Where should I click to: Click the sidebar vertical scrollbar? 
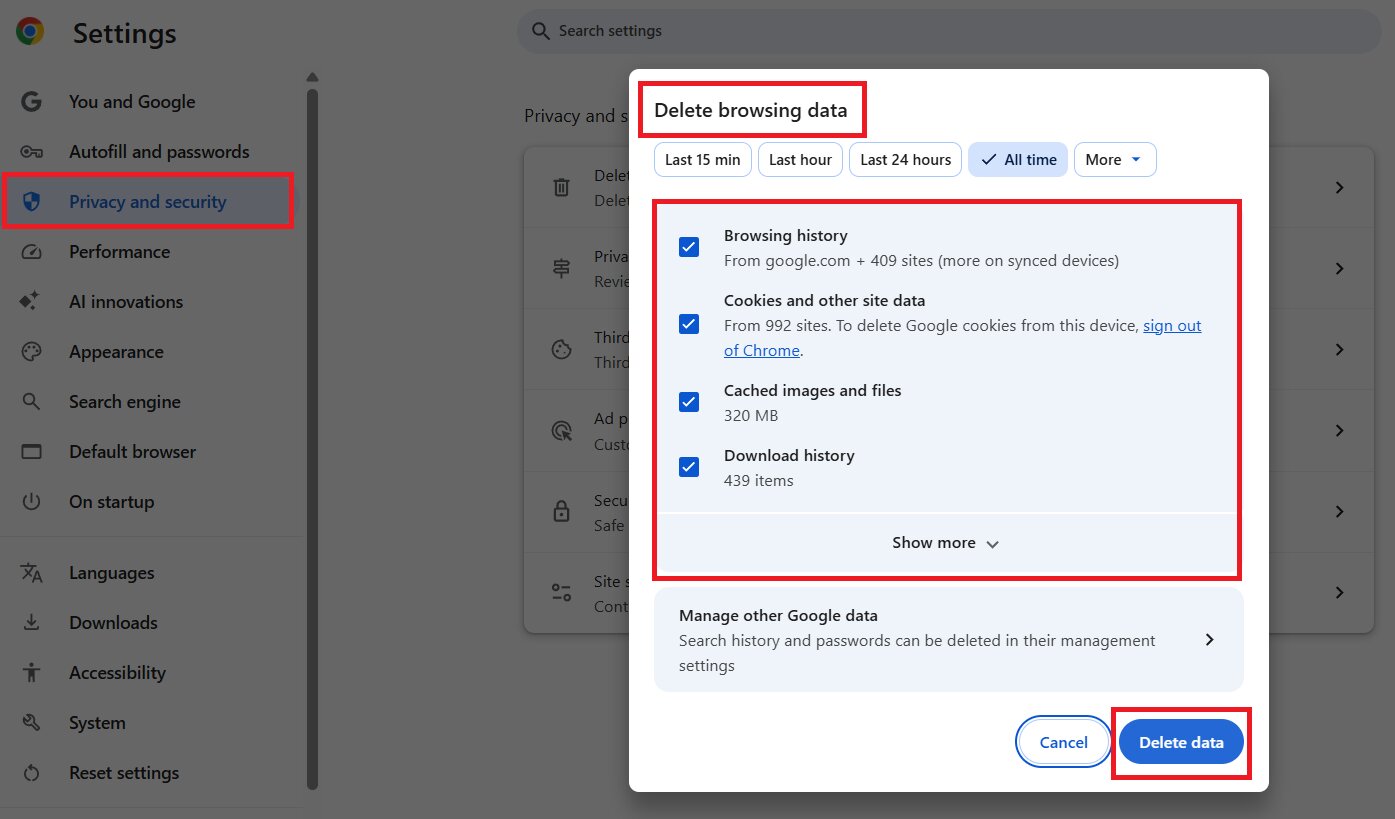pos(312,440)
